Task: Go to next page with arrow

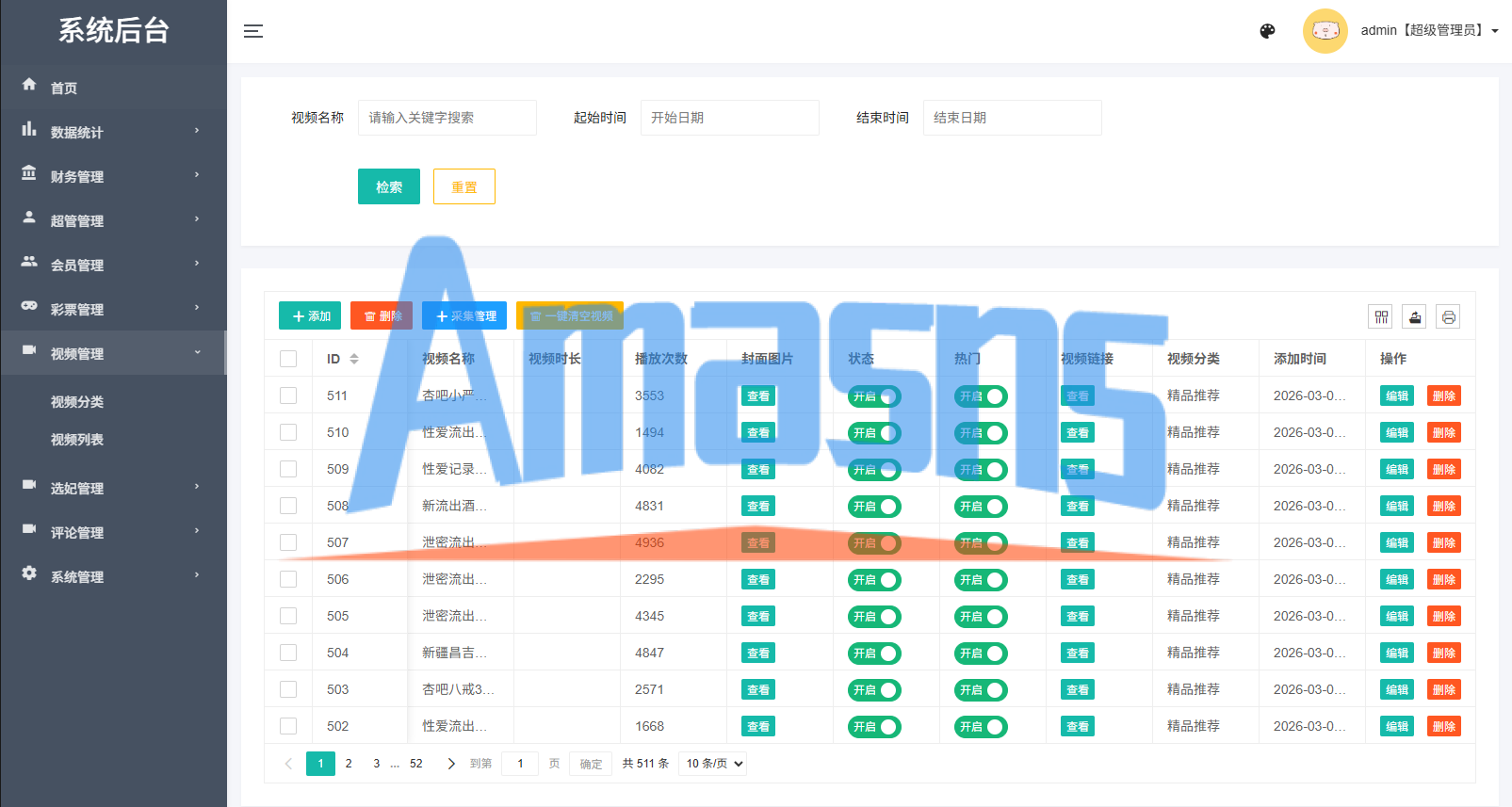Action: [451, 764]
